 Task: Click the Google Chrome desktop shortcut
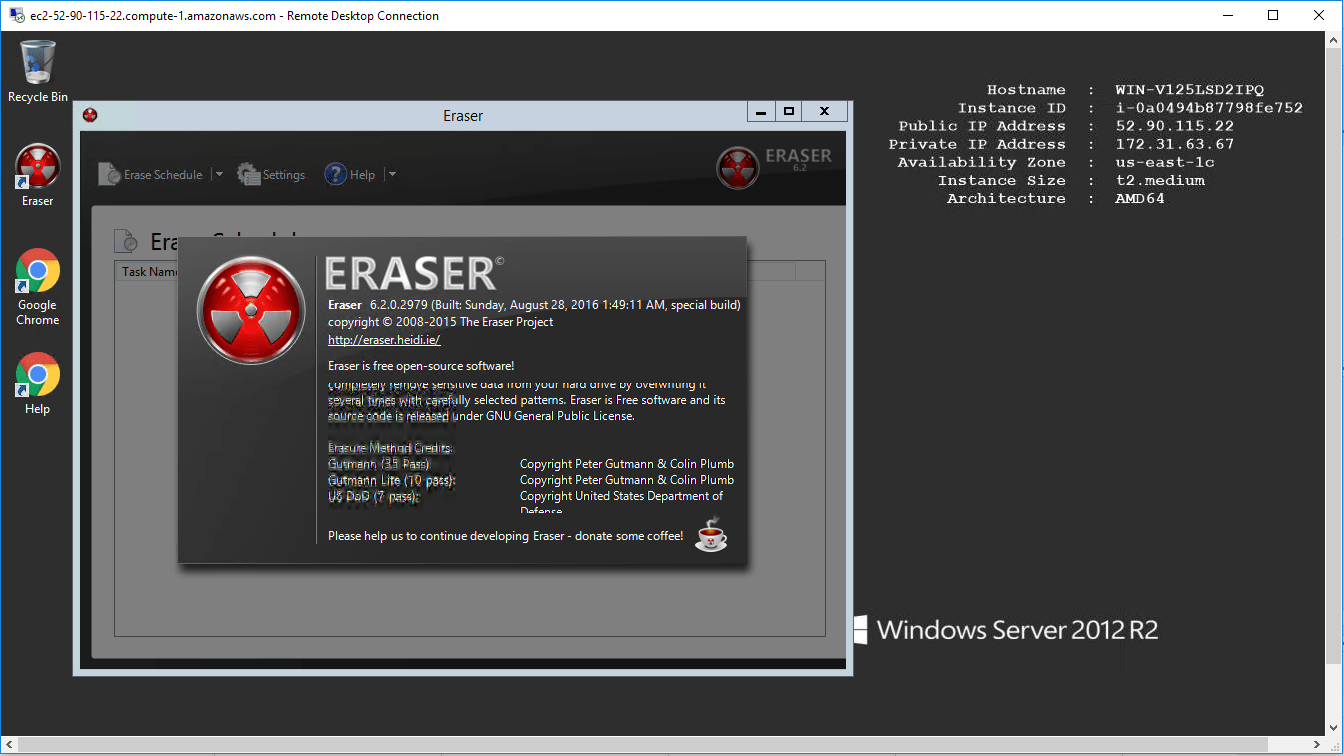pyautogui.click(x=37, y=272)
